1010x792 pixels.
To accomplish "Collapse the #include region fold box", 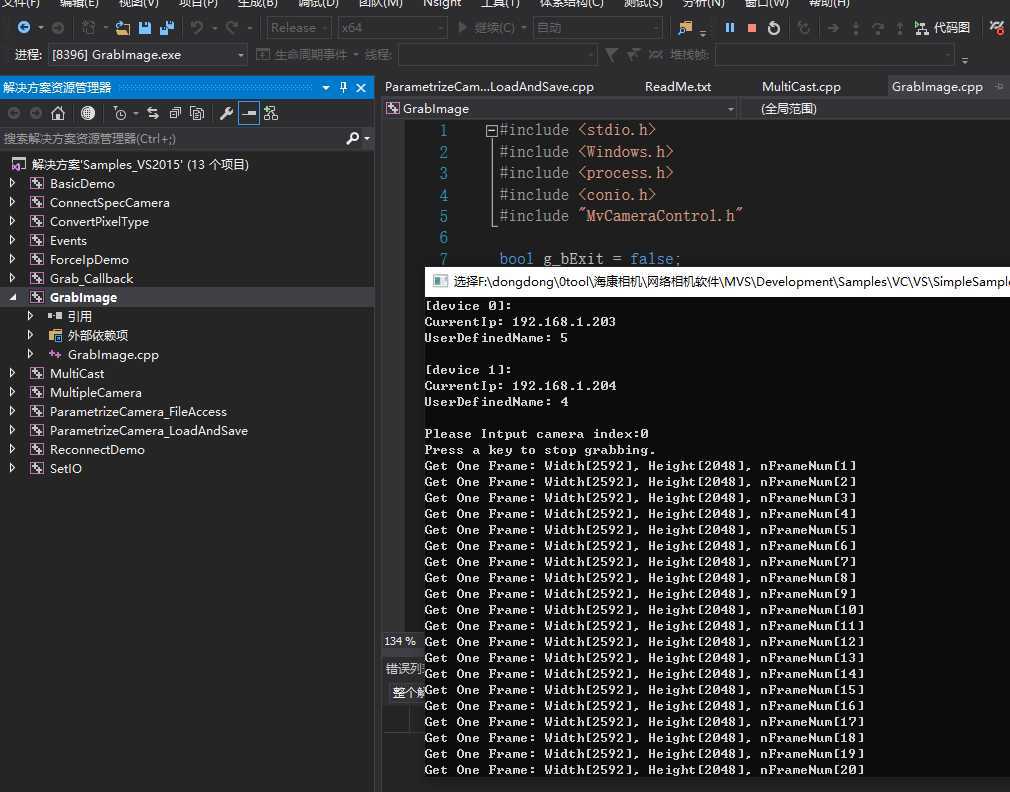I will pos(491,131).
